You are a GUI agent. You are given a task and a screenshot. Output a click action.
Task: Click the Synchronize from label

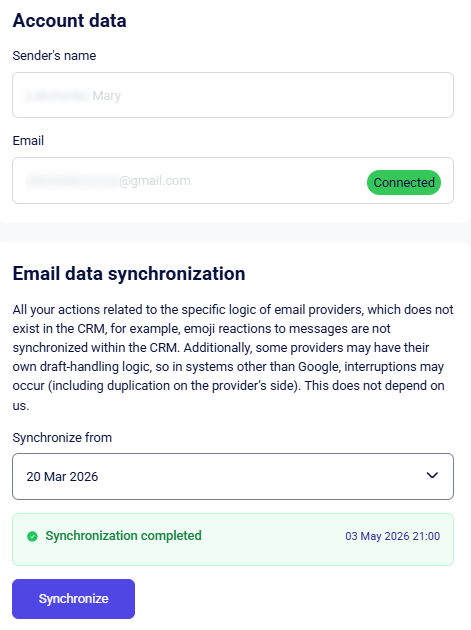pyautogui.click(x=62, y=438)
